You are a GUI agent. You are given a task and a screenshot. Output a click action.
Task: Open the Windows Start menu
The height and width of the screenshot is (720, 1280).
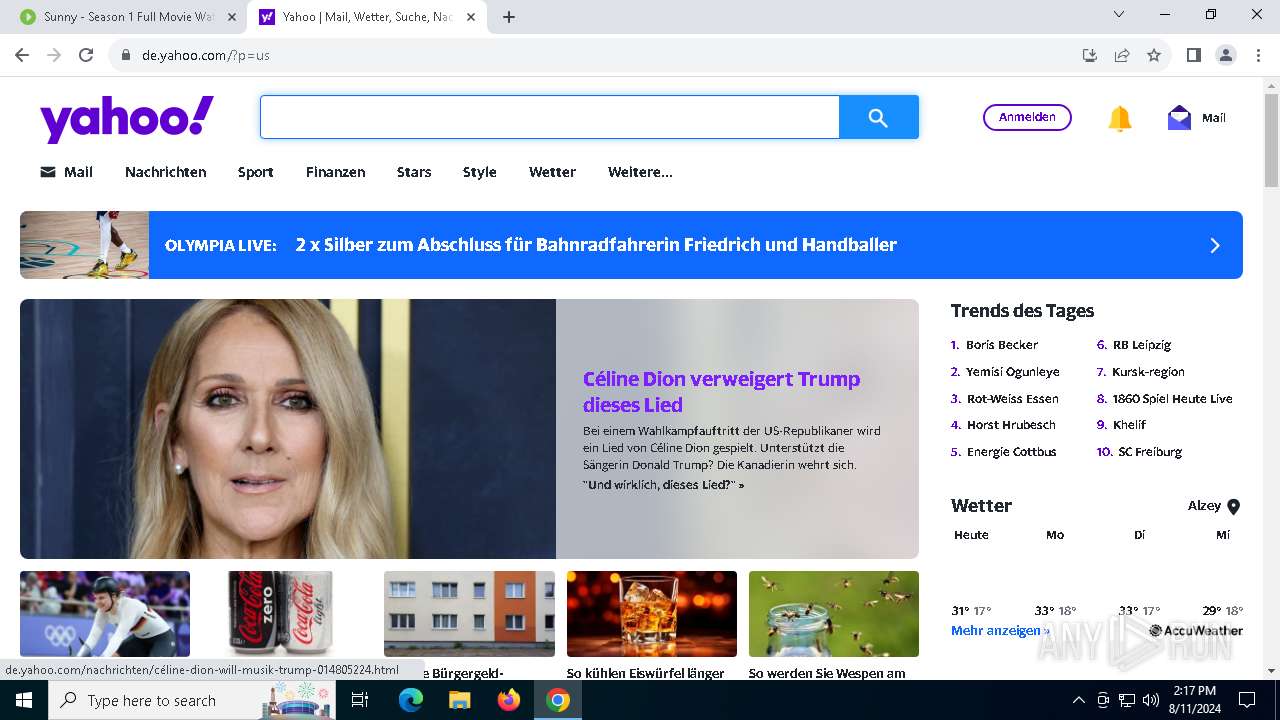click(24, 700)
